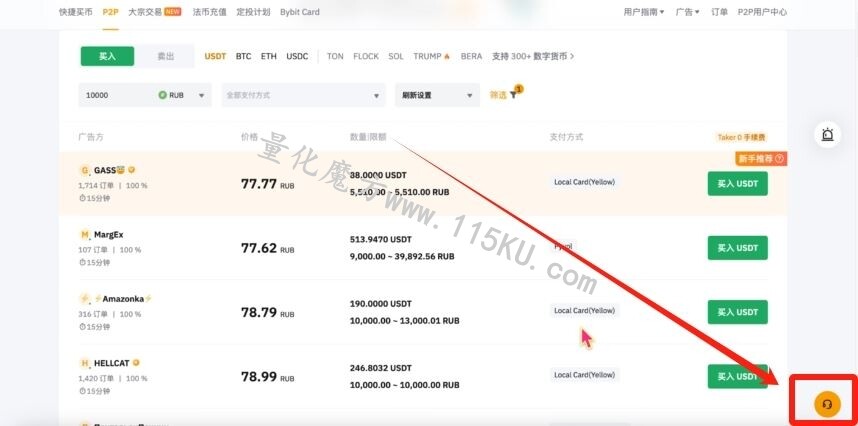Screen dimensions: 858x426
Task: Open the 定投计划 tab
Action: pos(253,11)
